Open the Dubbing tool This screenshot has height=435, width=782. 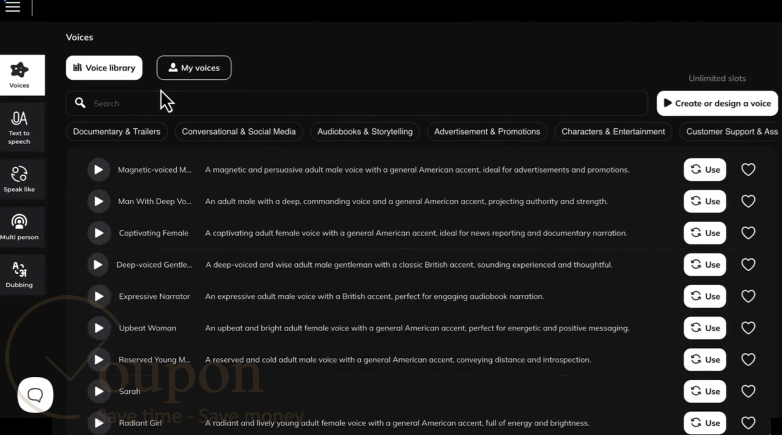click(x=20, y=275)
